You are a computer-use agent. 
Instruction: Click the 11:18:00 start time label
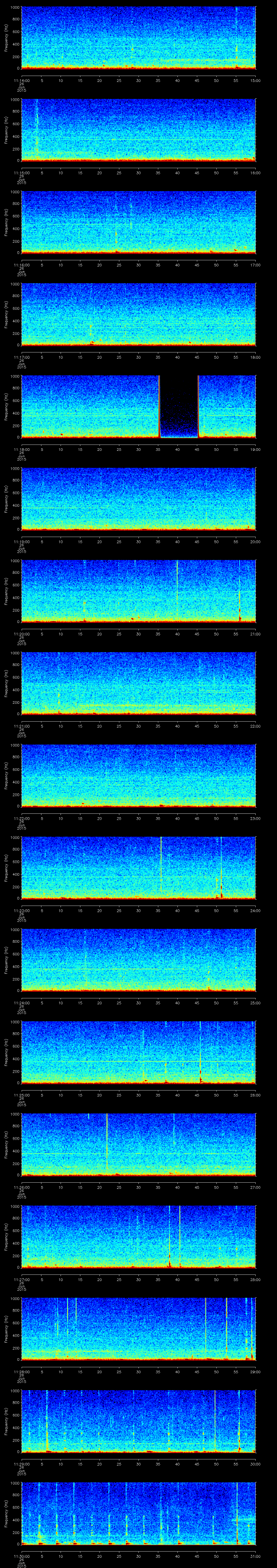[21, 449]
